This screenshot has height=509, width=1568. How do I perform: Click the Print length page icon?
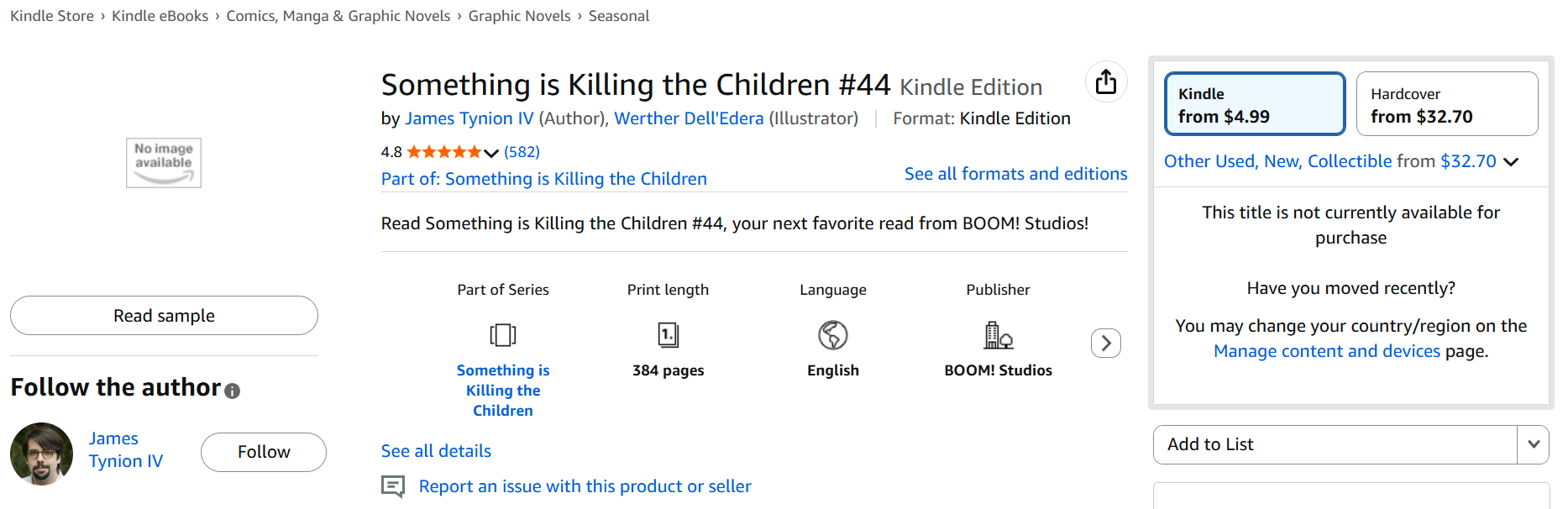point(668,335)
